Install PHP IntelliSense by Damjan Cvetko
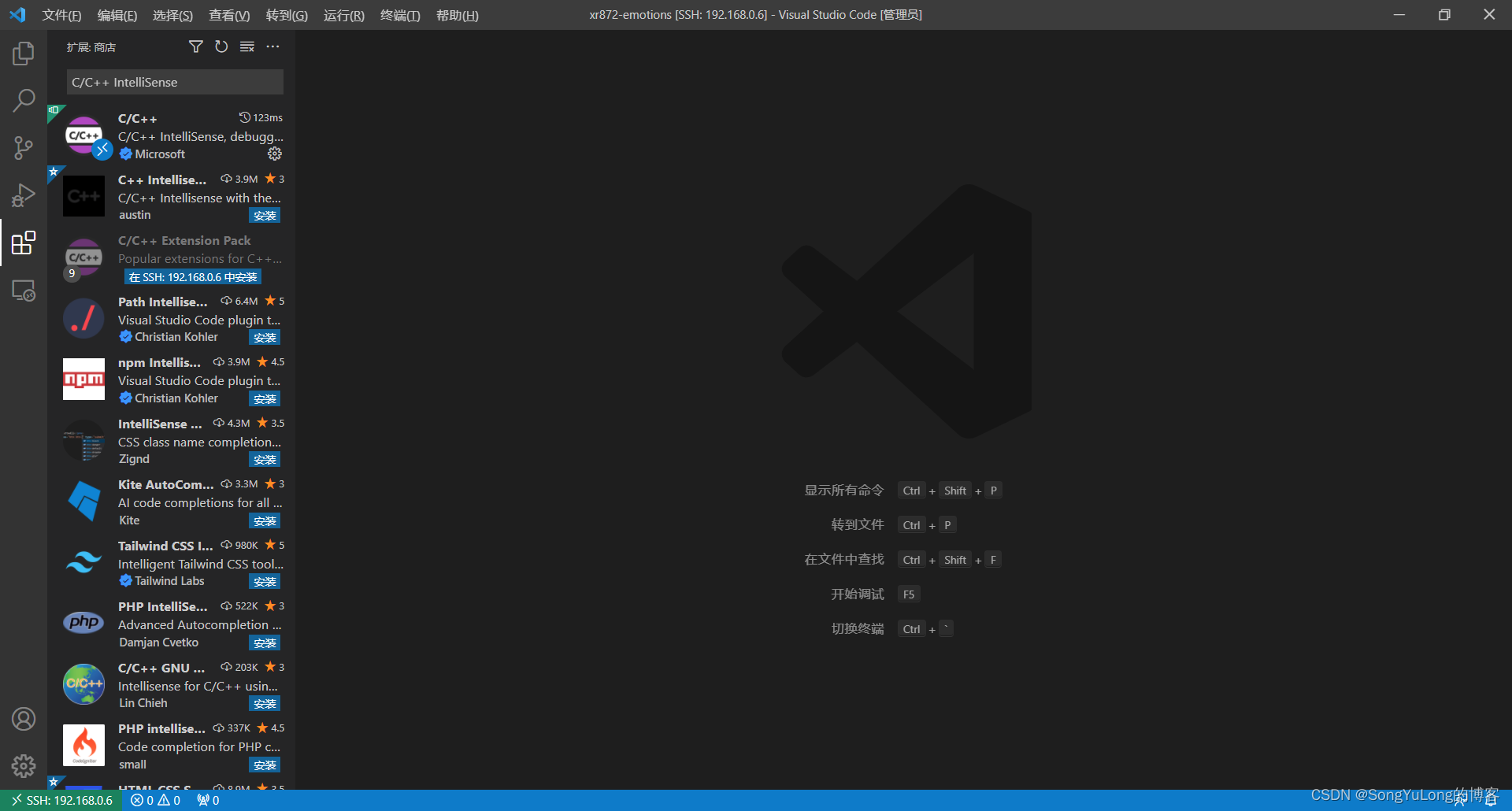The width and height of the screenshot is (1512, 811). point(265,643)
